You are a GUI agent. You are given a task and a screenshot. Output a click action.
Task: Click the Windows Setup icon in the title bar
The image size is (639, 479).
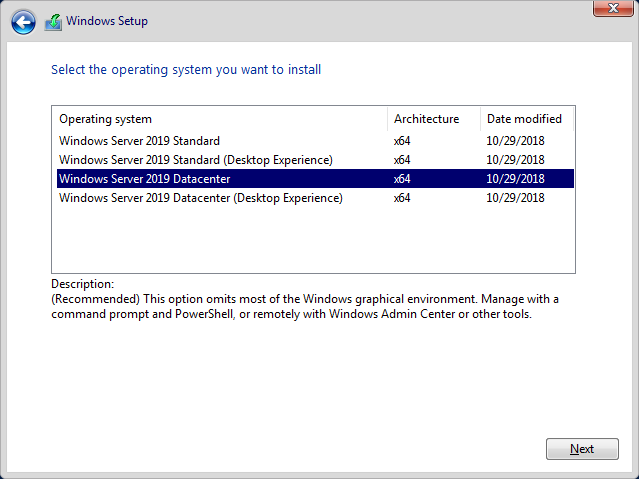[53, 21]
